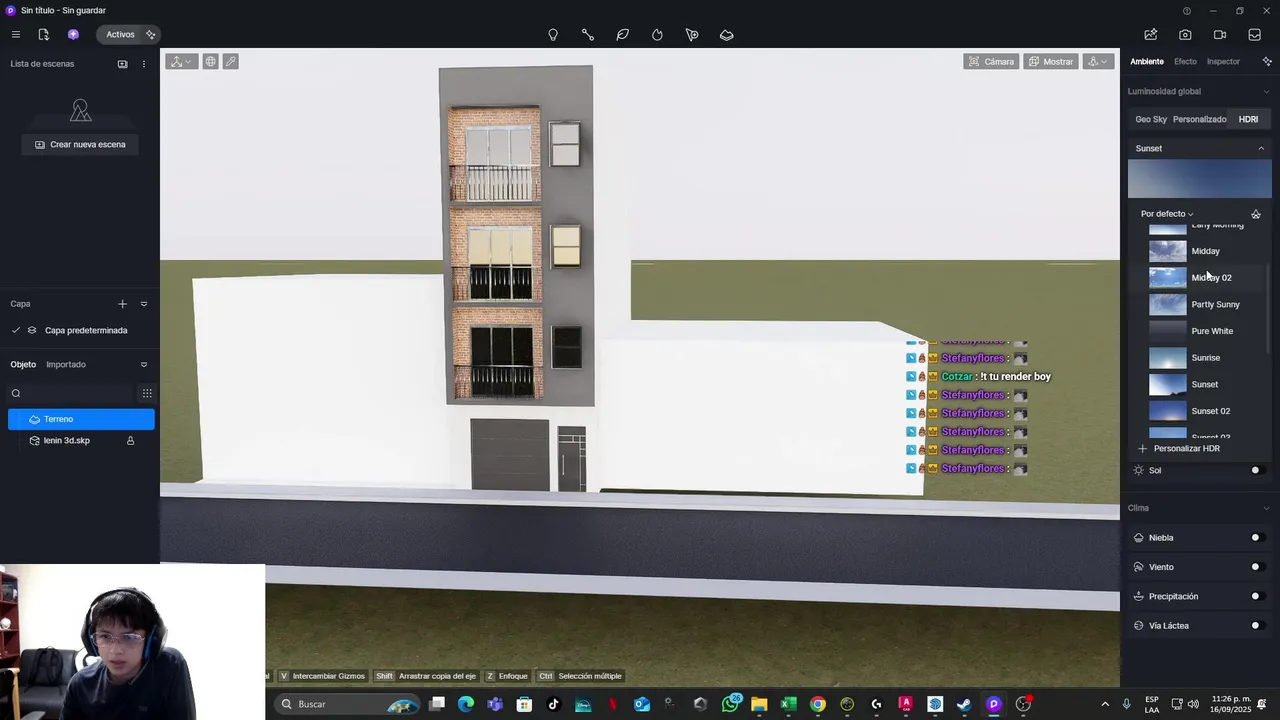Open the purple AI assistant icon
The image size is (1280, 720).
(x=73, y=34)
